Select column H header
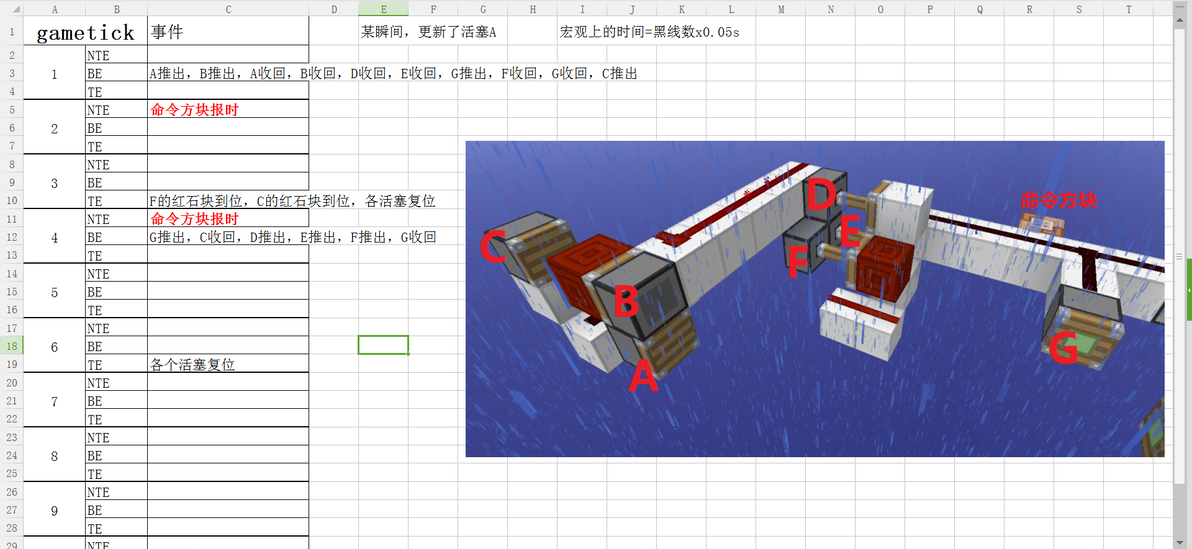Image resolution: width=1192 pixels, height=549 pixels. pos(532,8)
